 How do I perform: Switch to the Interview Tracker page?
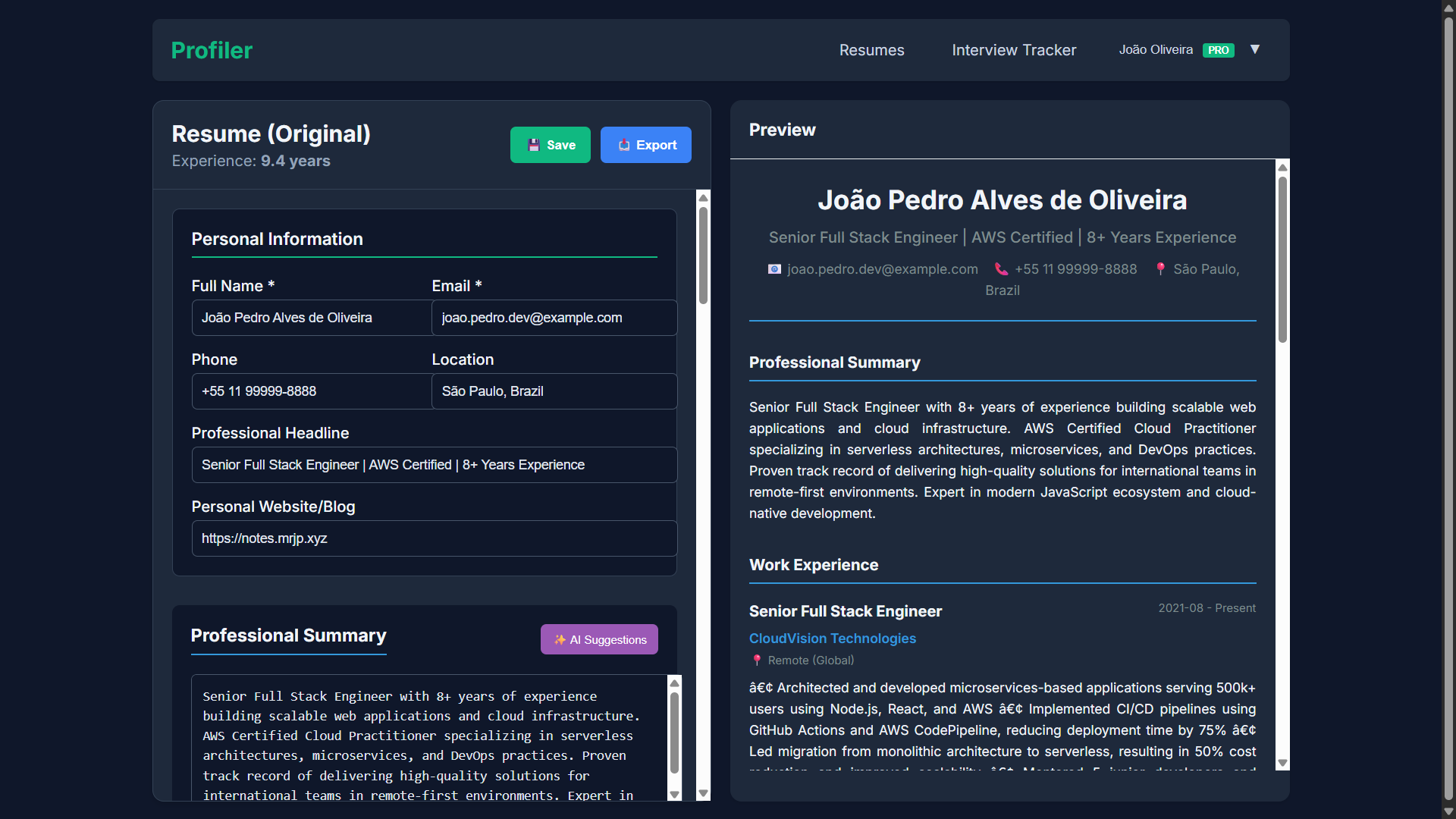click(1014, 50)
